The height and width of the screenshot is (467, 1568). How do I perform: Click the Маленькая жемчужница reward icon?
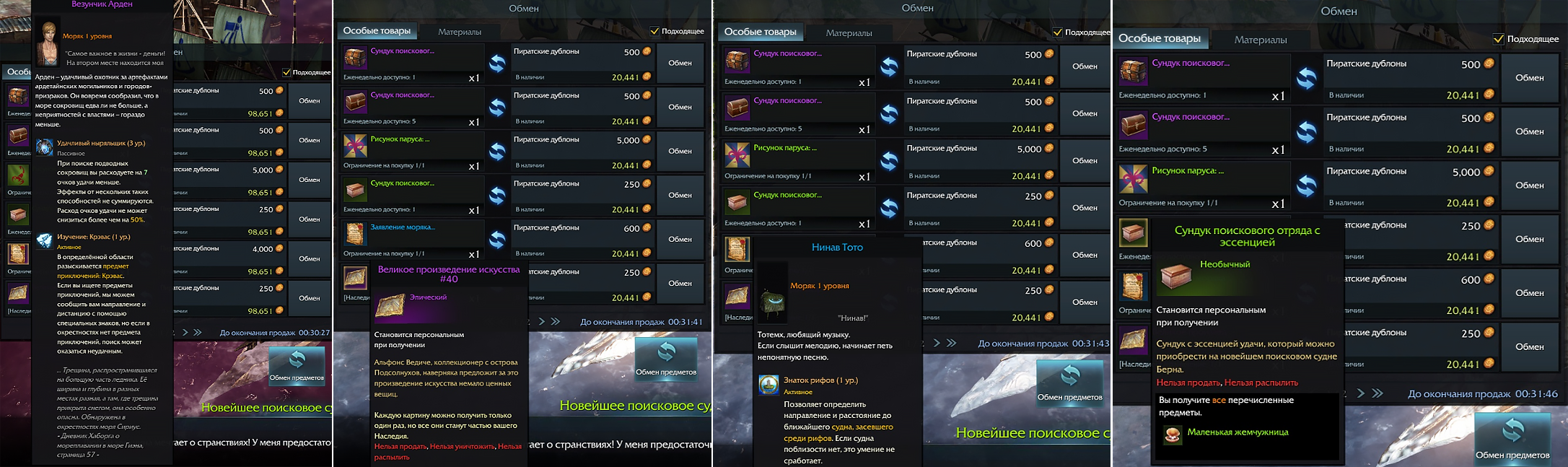1173,435
